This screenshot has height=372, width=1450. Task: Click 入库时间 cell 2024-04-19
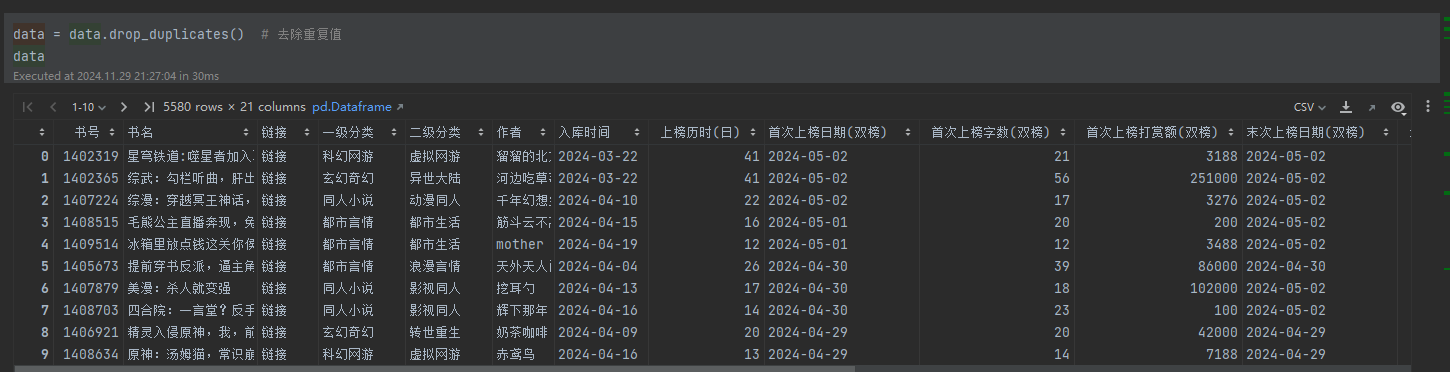coord(600,244)
